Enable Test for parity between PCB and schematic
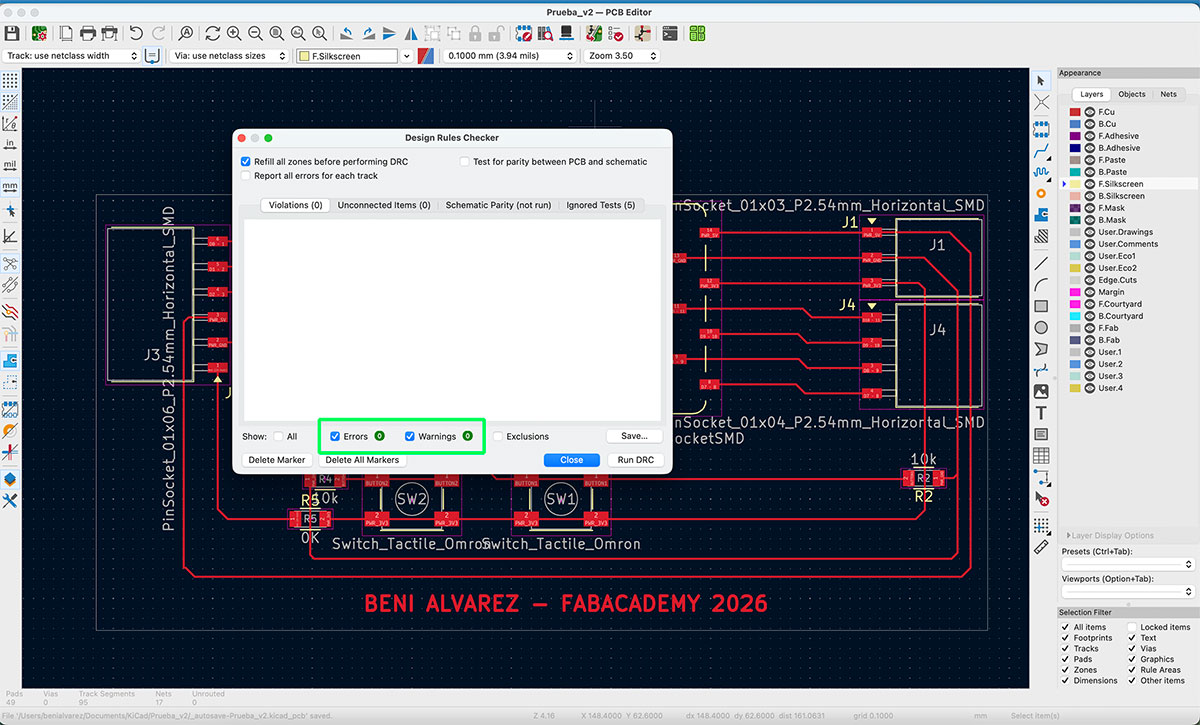The image size is (1200, 725). (465, 161)
